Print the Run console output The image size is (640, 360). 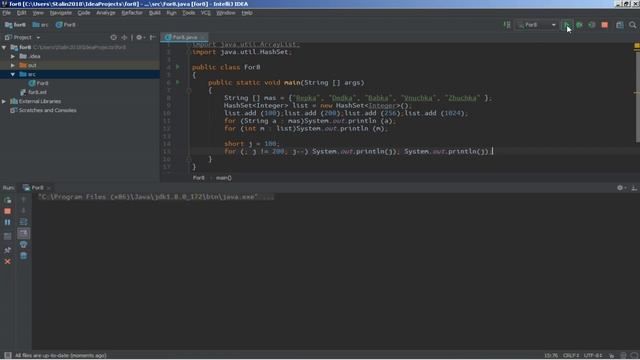point(23,244)
